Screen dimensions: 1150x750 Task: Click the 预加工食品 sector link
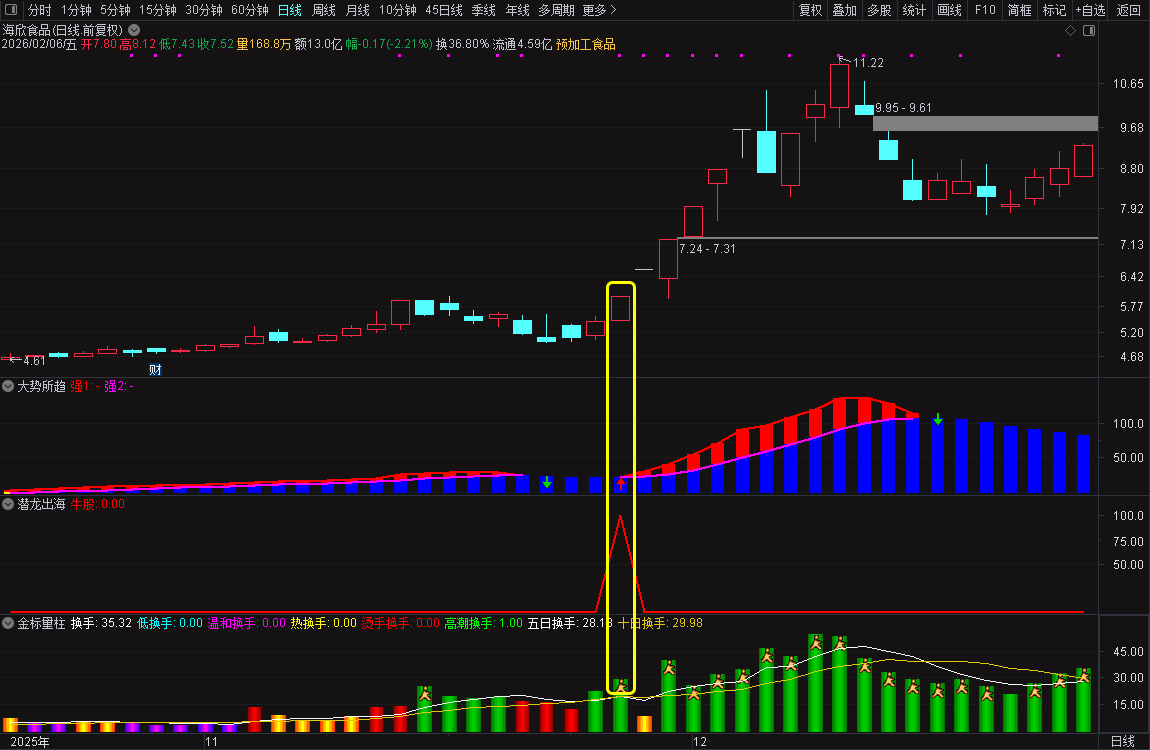(x=585, y=44)
